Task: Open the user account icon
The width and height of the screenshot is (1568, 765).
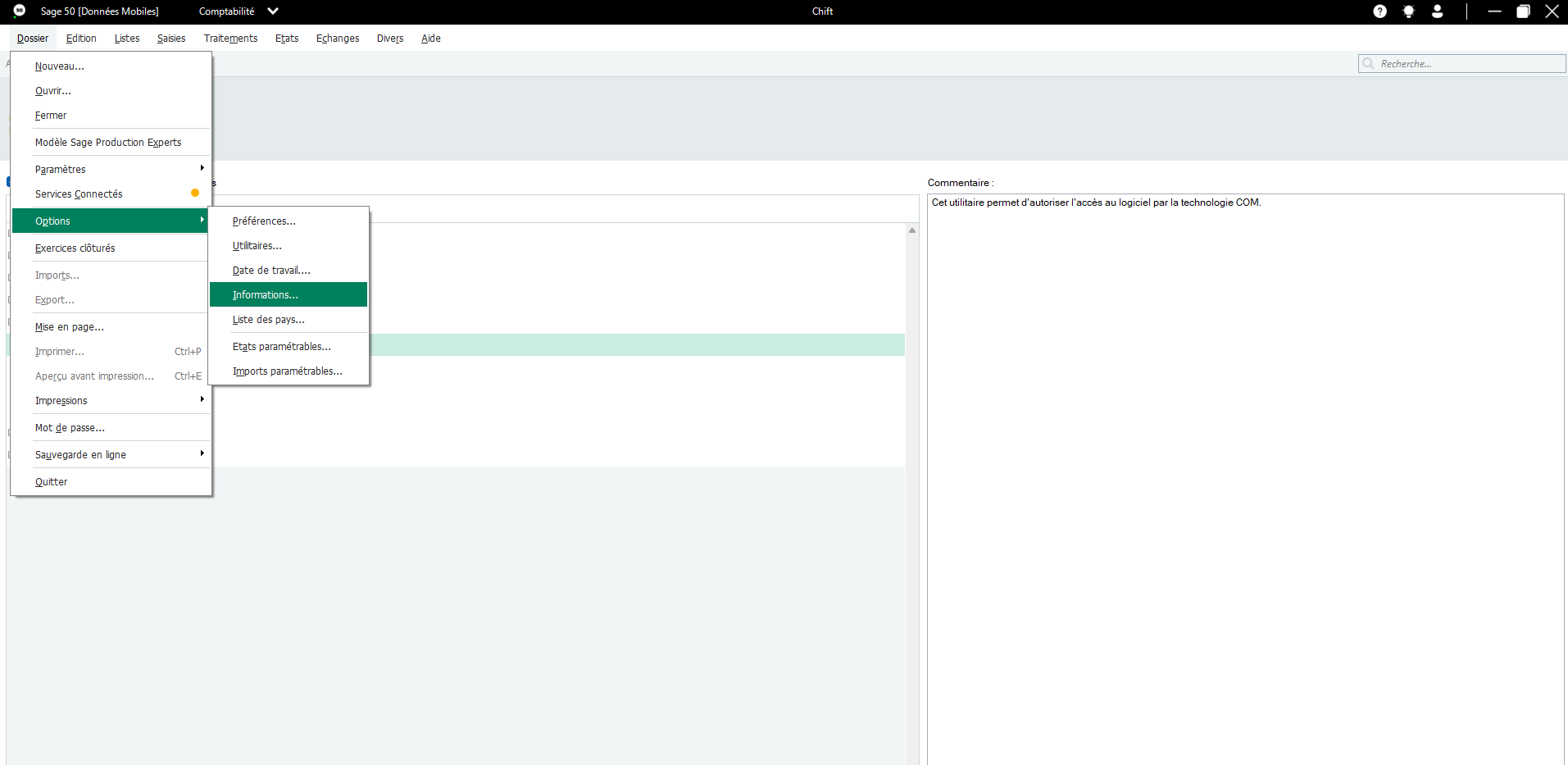Action: [x=1438, y=11]
